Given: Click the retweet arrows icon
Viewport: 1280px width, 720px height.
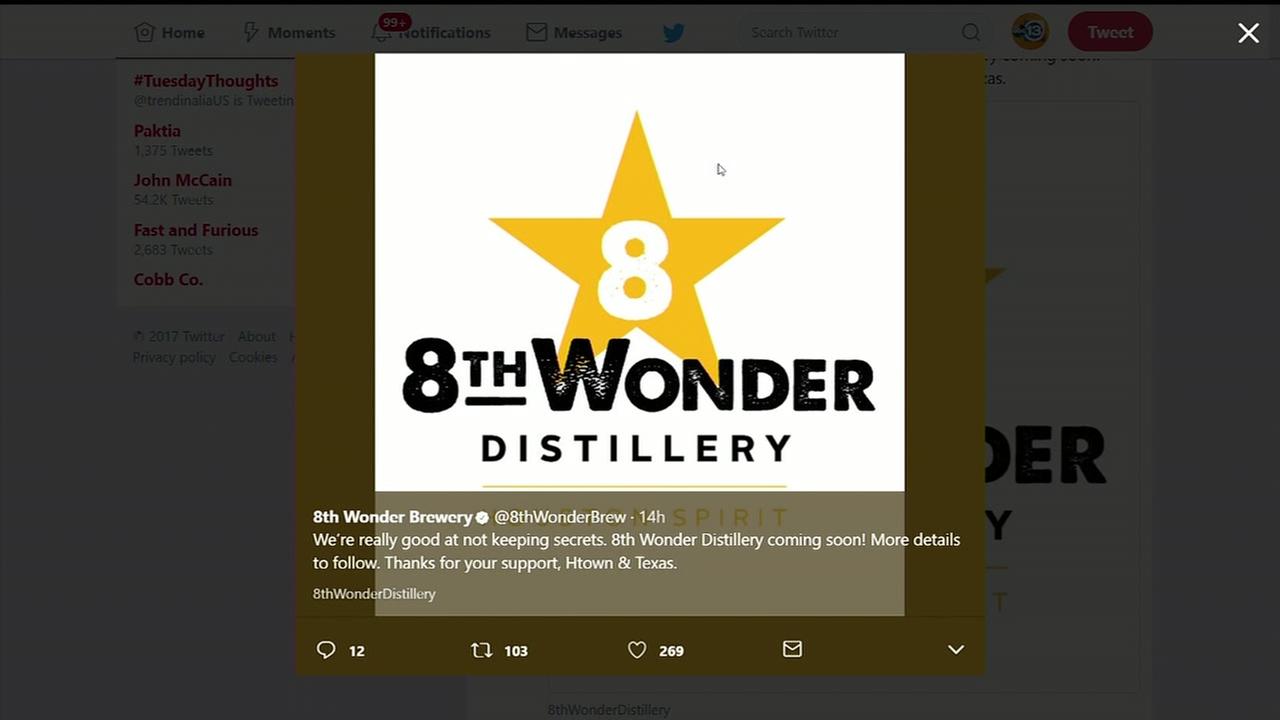Looking at the screenshot, I should [482, 650].
